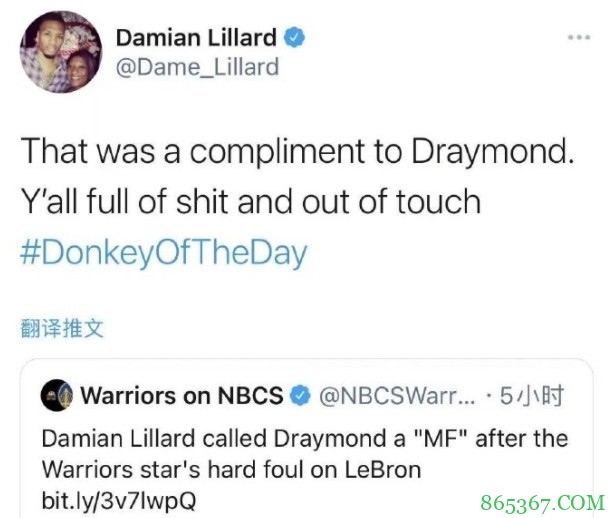Click the main tweet text about Draymond
The width and height of the screenshot is (614, 518).
(x=298, y=176)
